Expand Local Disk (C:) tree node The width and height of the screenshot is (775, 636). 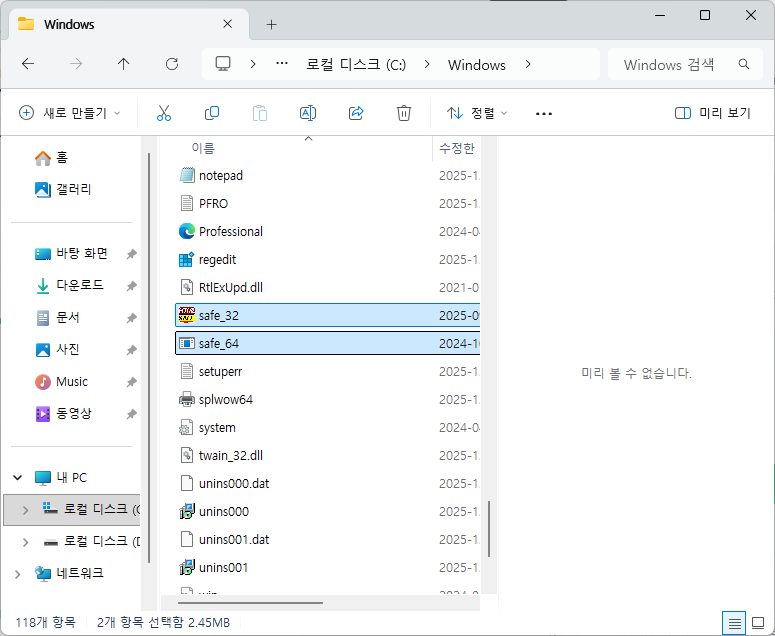click(25, 509)
